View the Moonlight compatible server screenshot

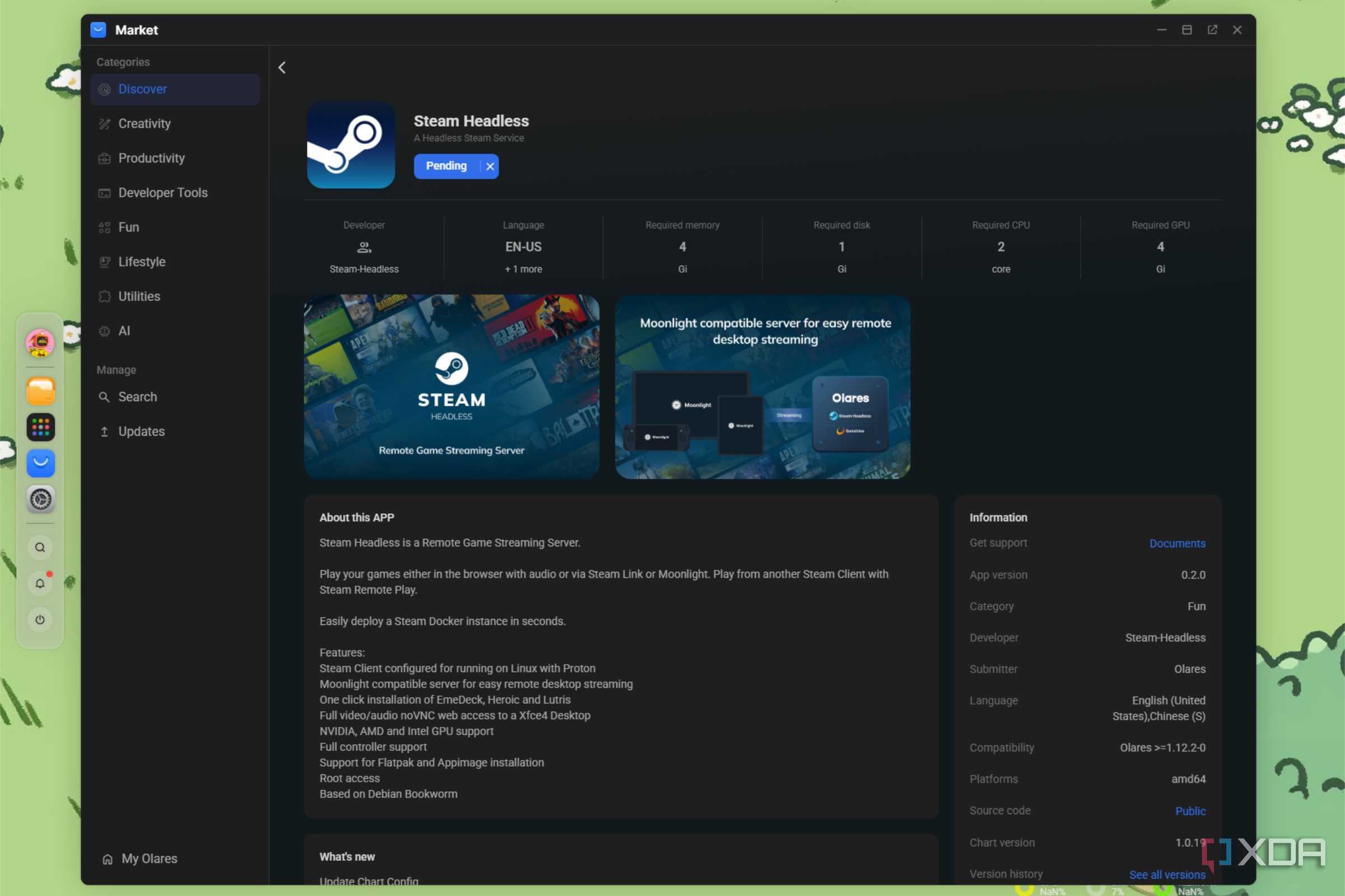pos(762,386)
